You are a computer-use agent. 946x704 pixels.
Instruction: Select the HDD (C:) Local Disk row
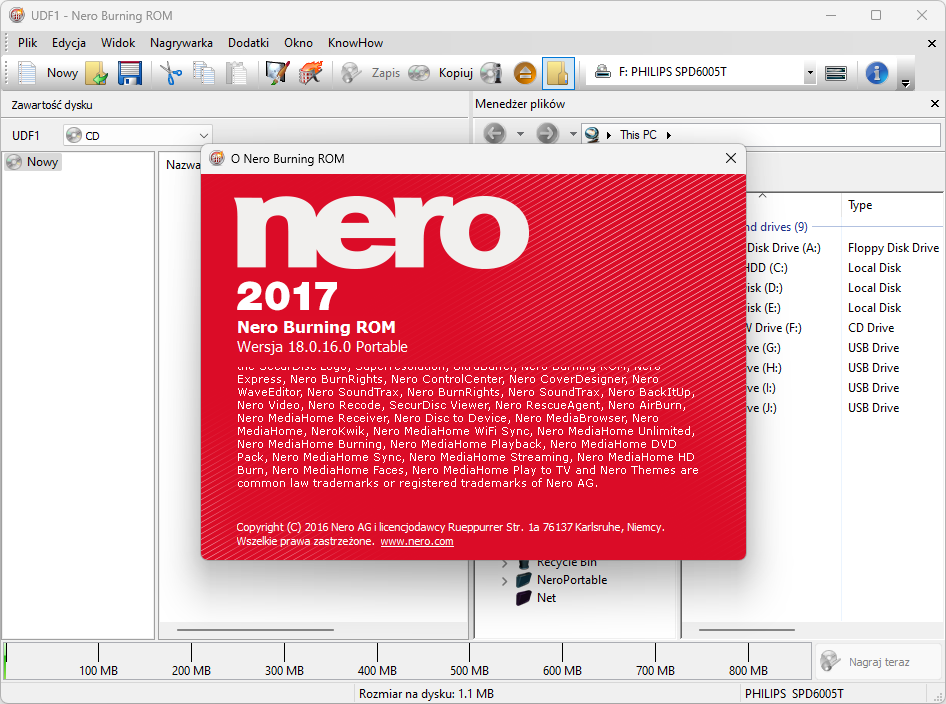(x=845, y=268)
